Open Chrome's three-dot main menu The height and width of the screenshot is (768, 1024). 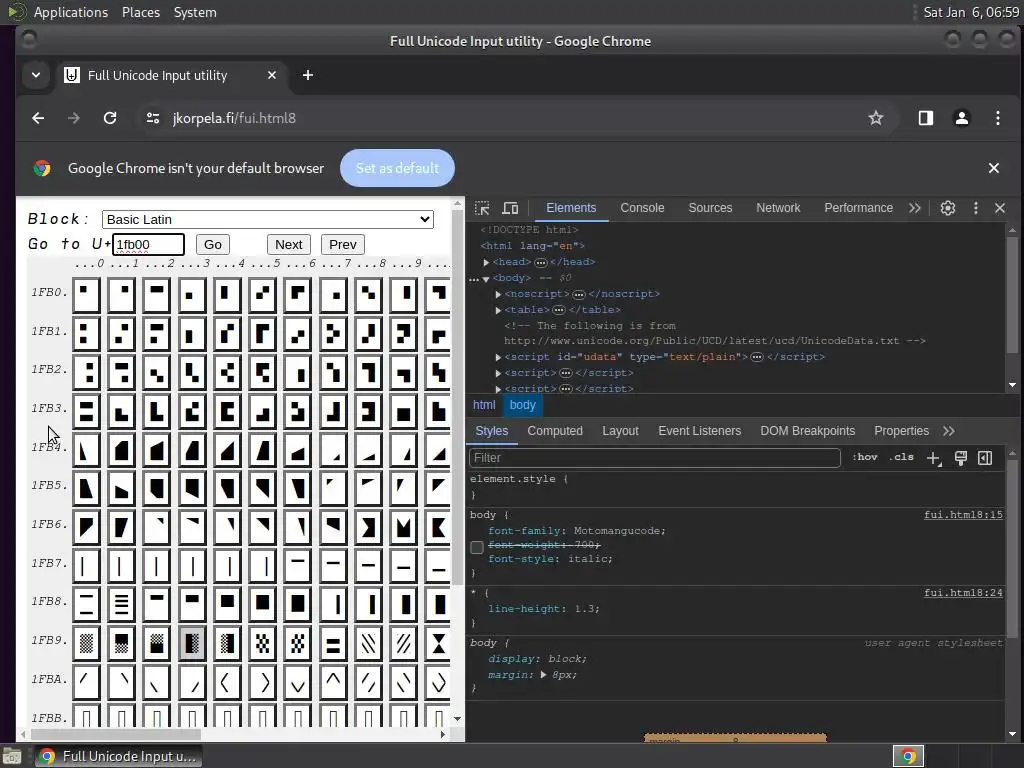tap(997, 118)
